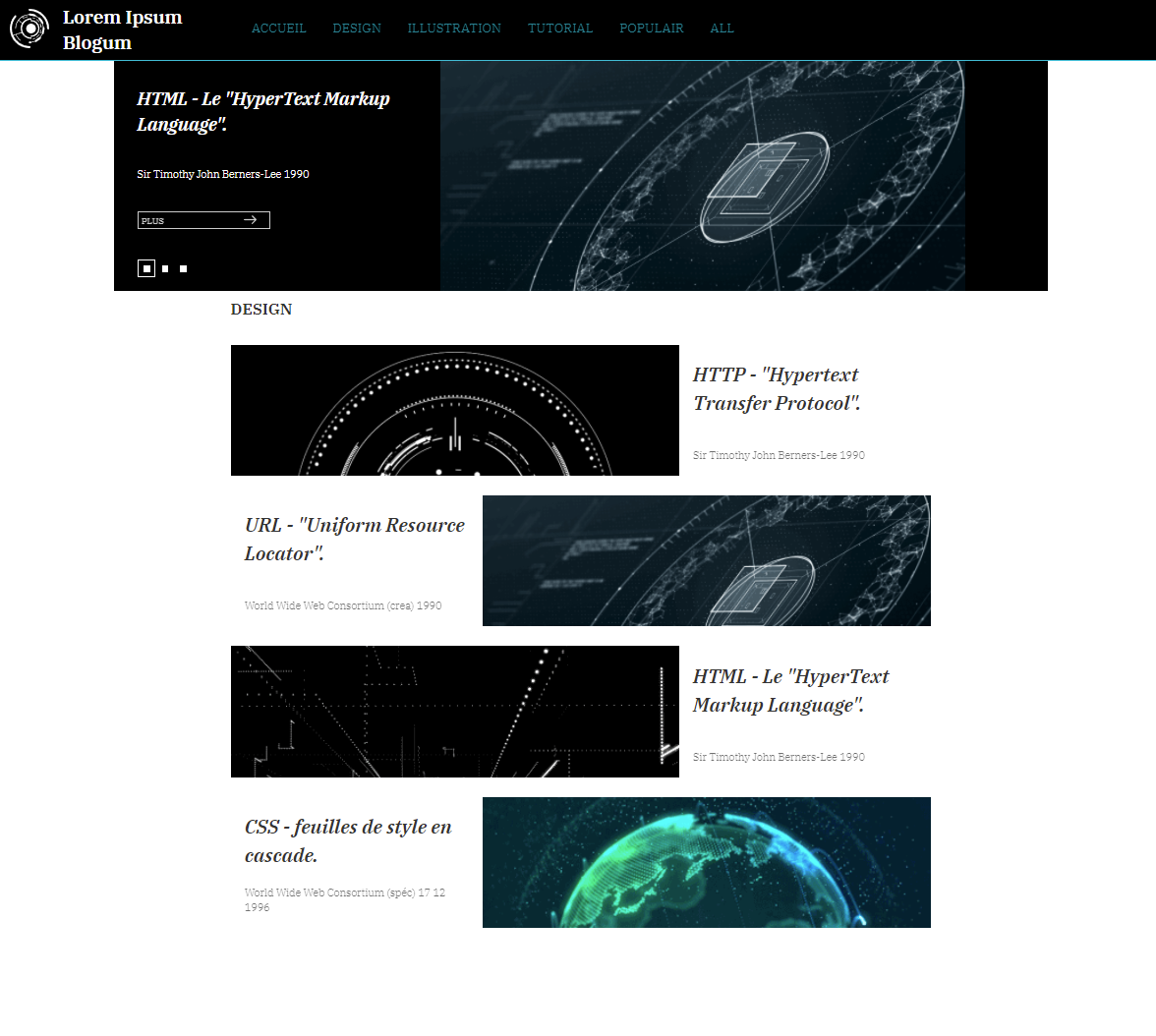Click the PLUS button in the hero slider

tap(203, 220)
